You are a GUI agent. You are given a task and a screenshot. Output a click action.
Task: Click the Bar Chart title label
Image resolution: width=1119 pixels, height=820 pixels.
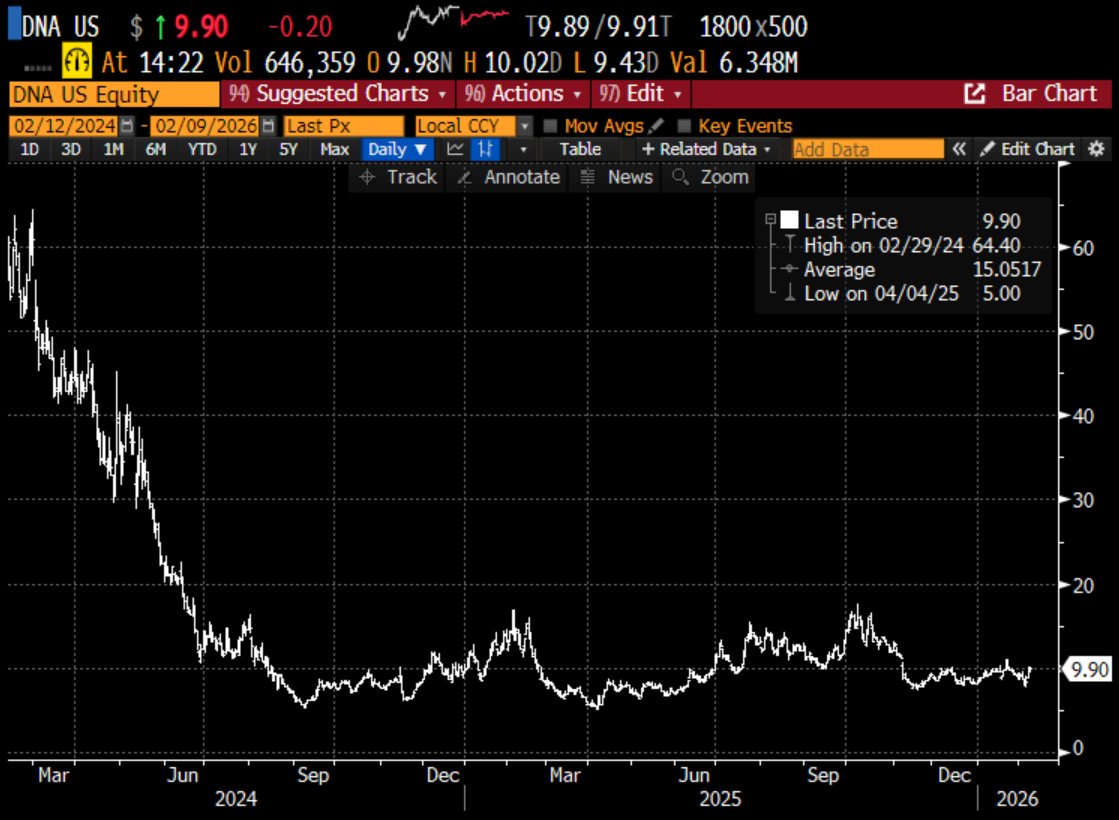[1049, 93]
